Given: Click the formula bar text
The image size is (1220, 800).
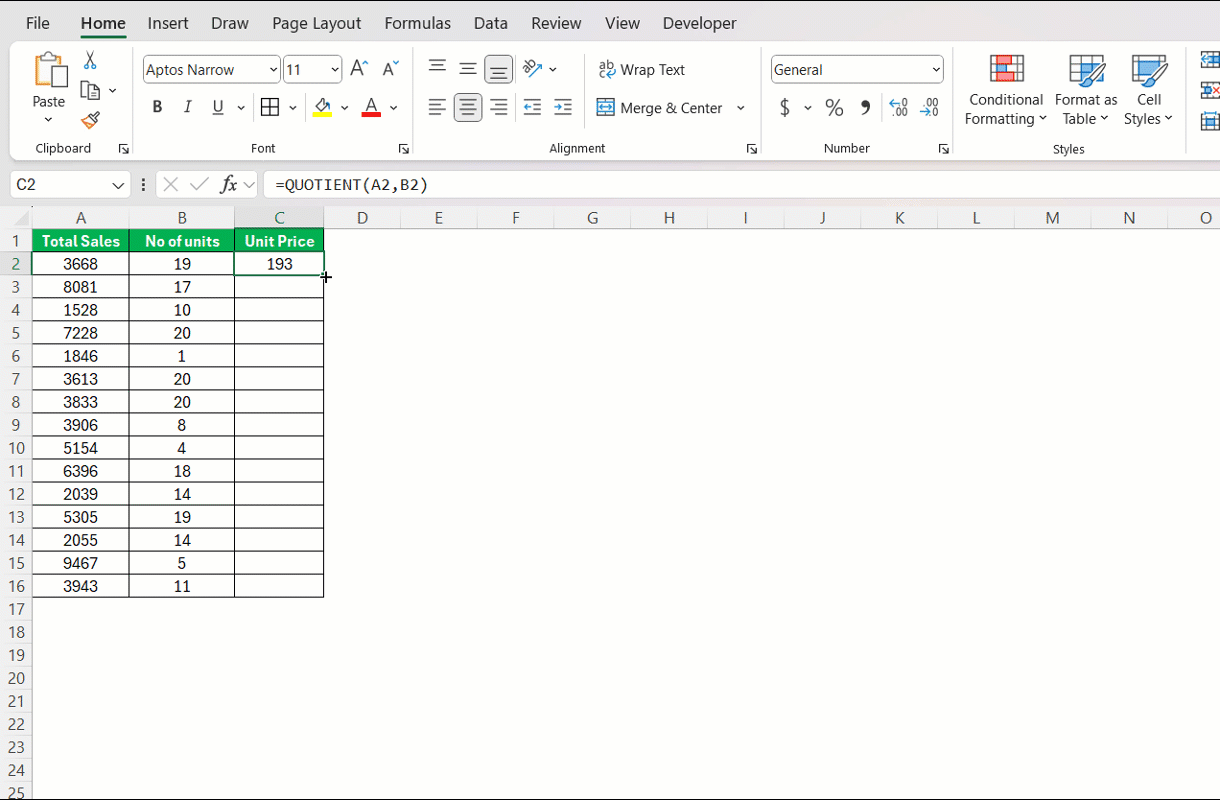Looking at the screenshot, I should click(352, 184).
